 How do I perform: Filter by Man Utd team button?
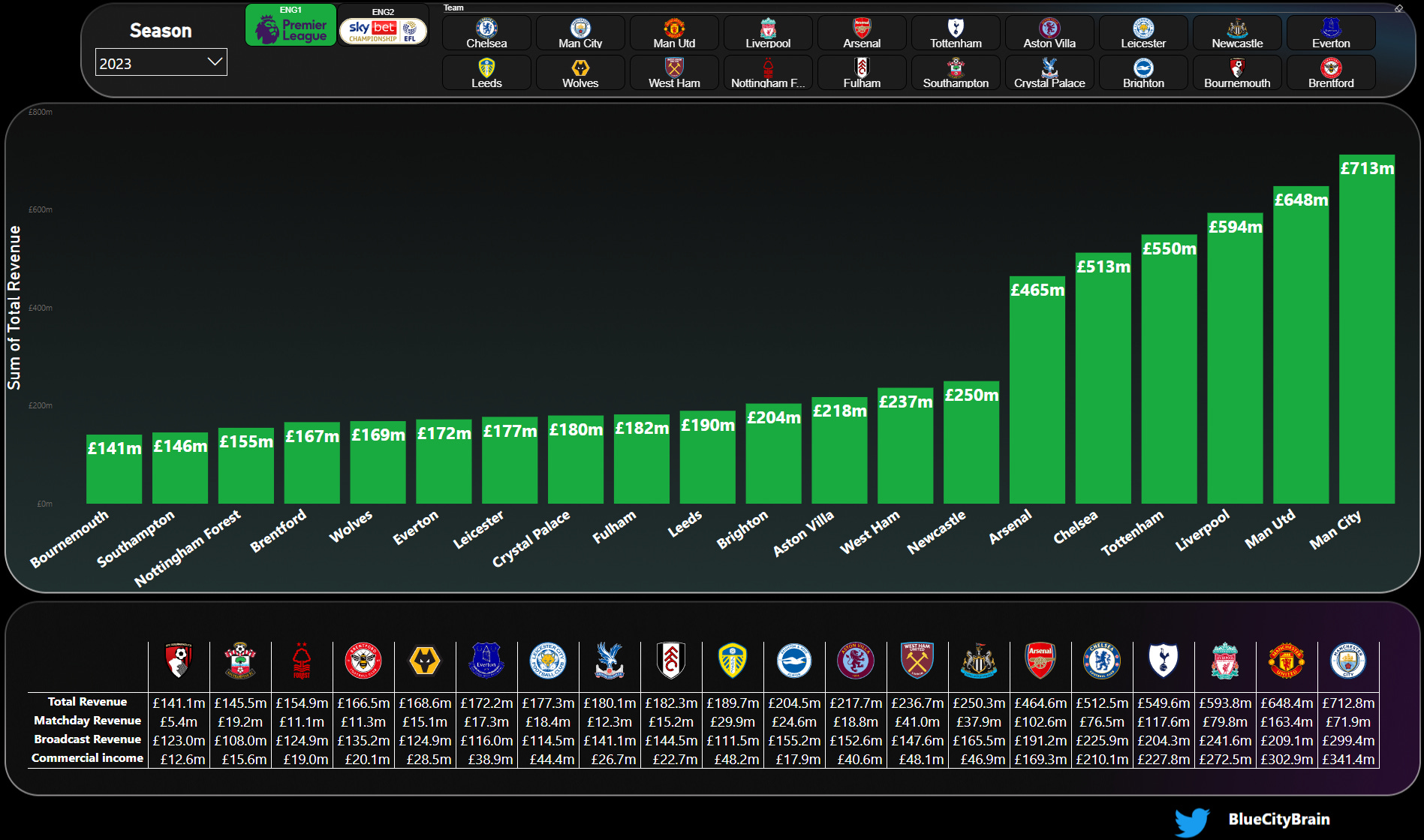point(674,33)
